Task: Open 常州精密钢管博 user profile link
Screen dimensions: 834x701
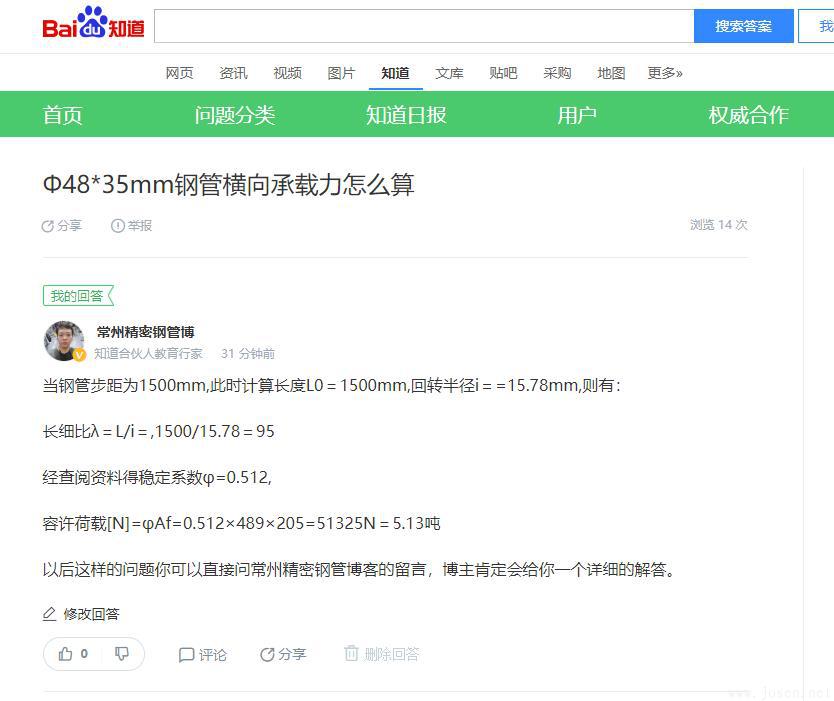Action: point(145,332)
